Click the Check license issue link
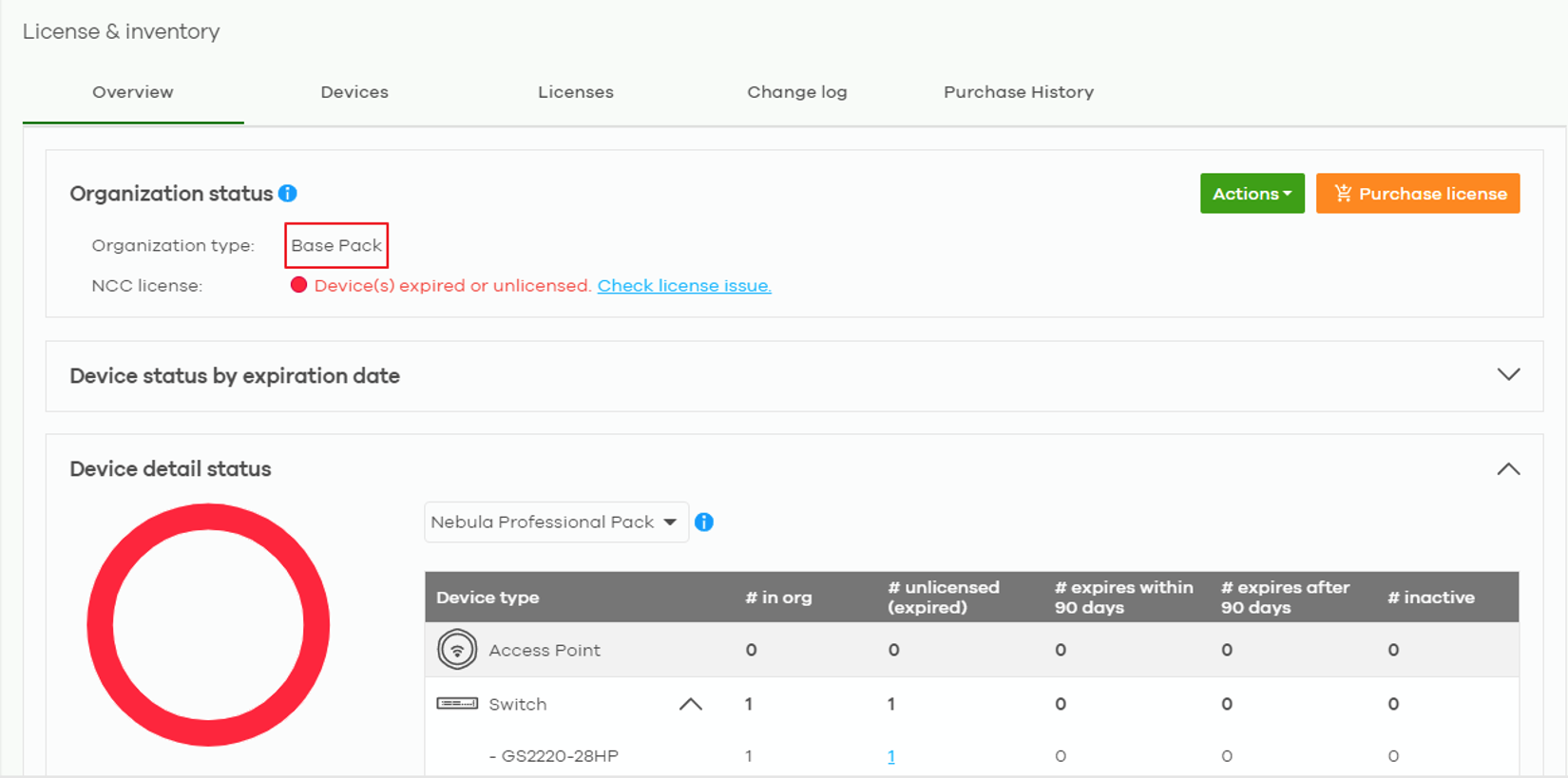Image resolution: width=1568 pixels, height=778 pixels. 684,286
